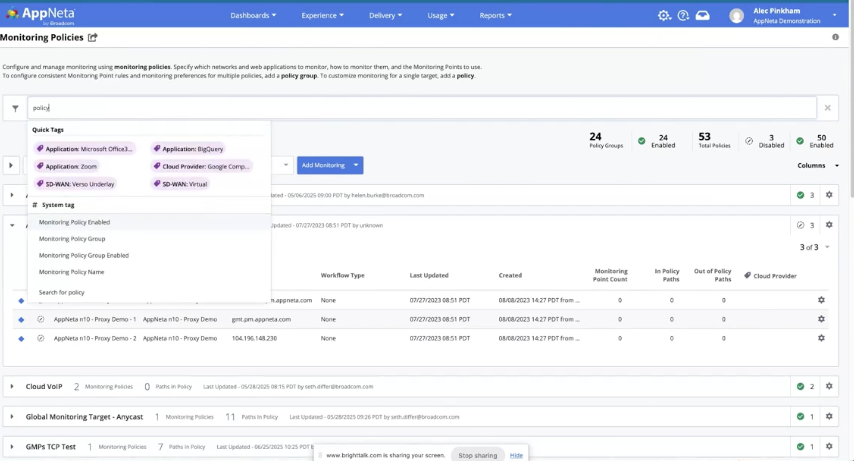Select Application: Zoom quick tag
Viewport: 854px width, 461px height.
click(x=66, y=166)
